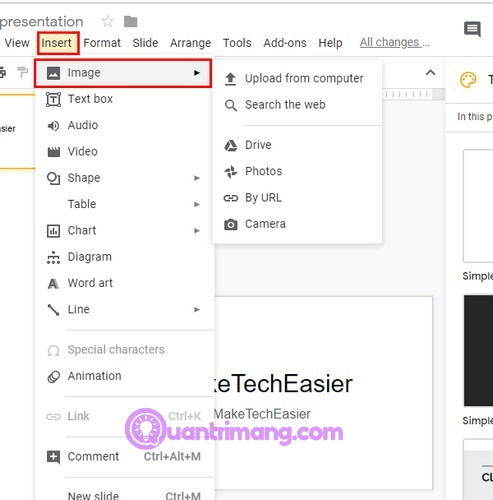The width and height of the screenshot is (493, 500).
Task: Click the presentation title text
Action: click(x=41, y=22)
